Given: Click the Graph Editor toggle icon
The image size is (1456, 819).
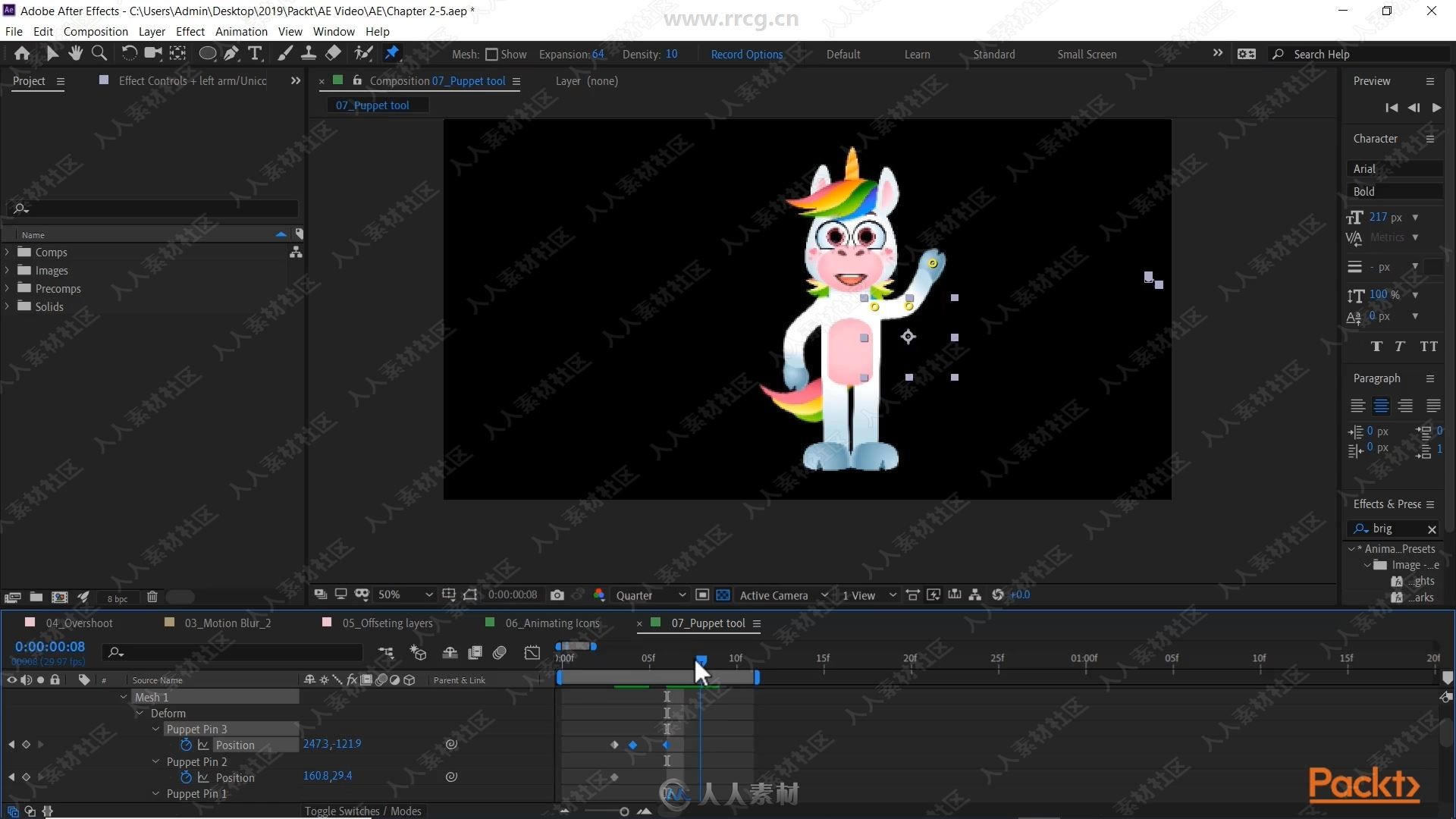Looking at the screenshot, I should pos(532,654).
